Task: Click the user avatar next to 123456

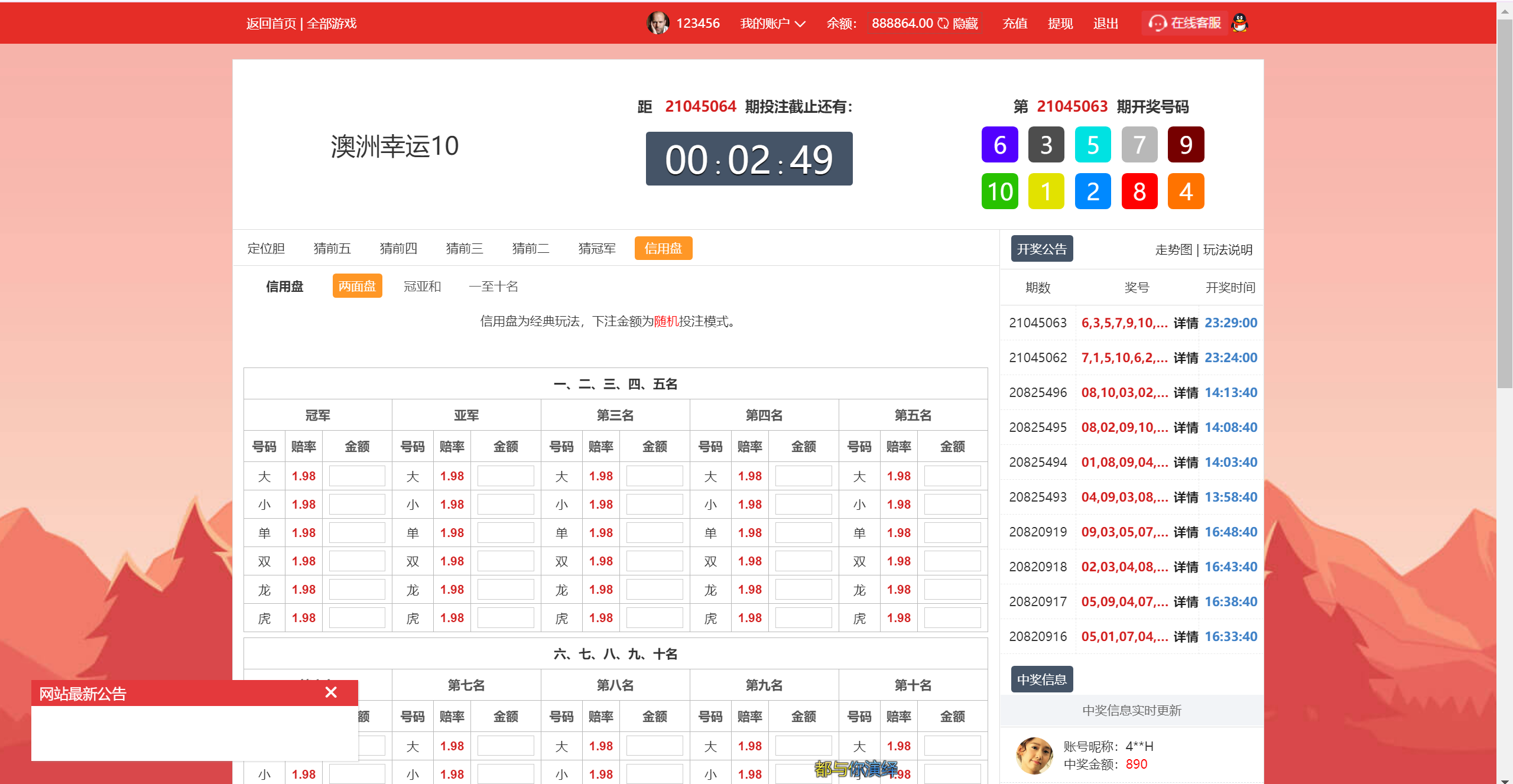Action: (x=657, y=24)
